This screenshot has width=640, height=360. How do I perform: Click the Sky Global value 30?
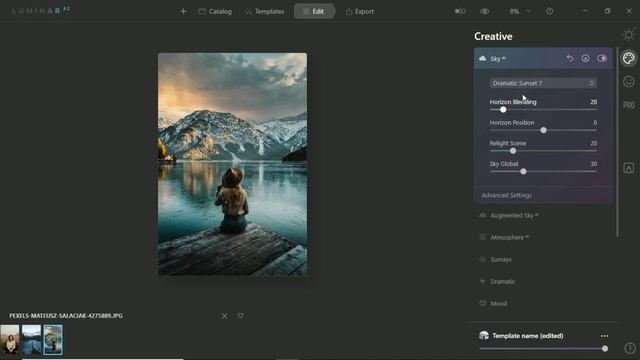click(x=593, y=164)
